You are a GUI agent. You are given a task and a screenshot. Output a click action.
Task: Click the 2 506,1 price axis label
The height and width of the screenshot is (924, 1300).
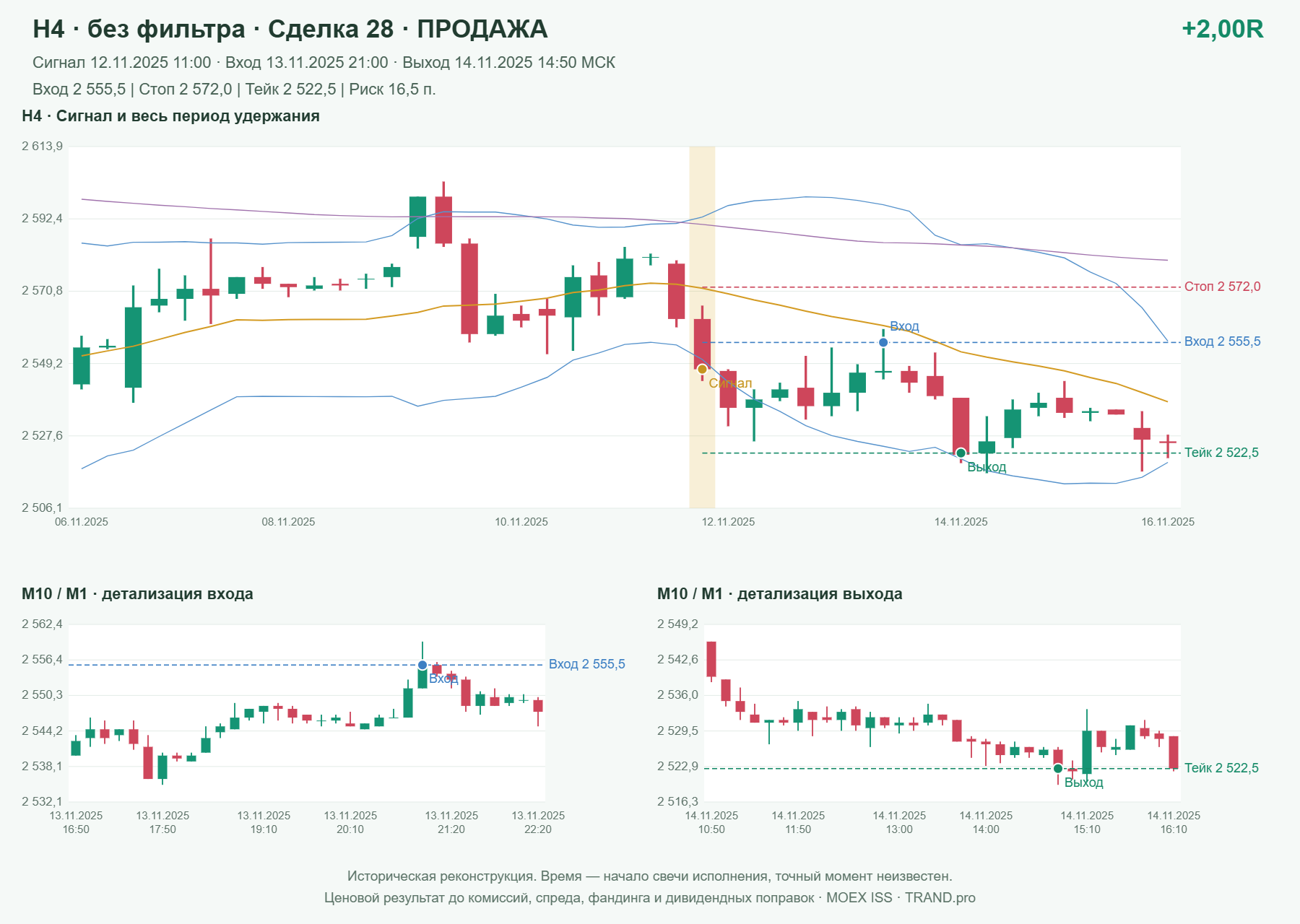click(42, 508)
